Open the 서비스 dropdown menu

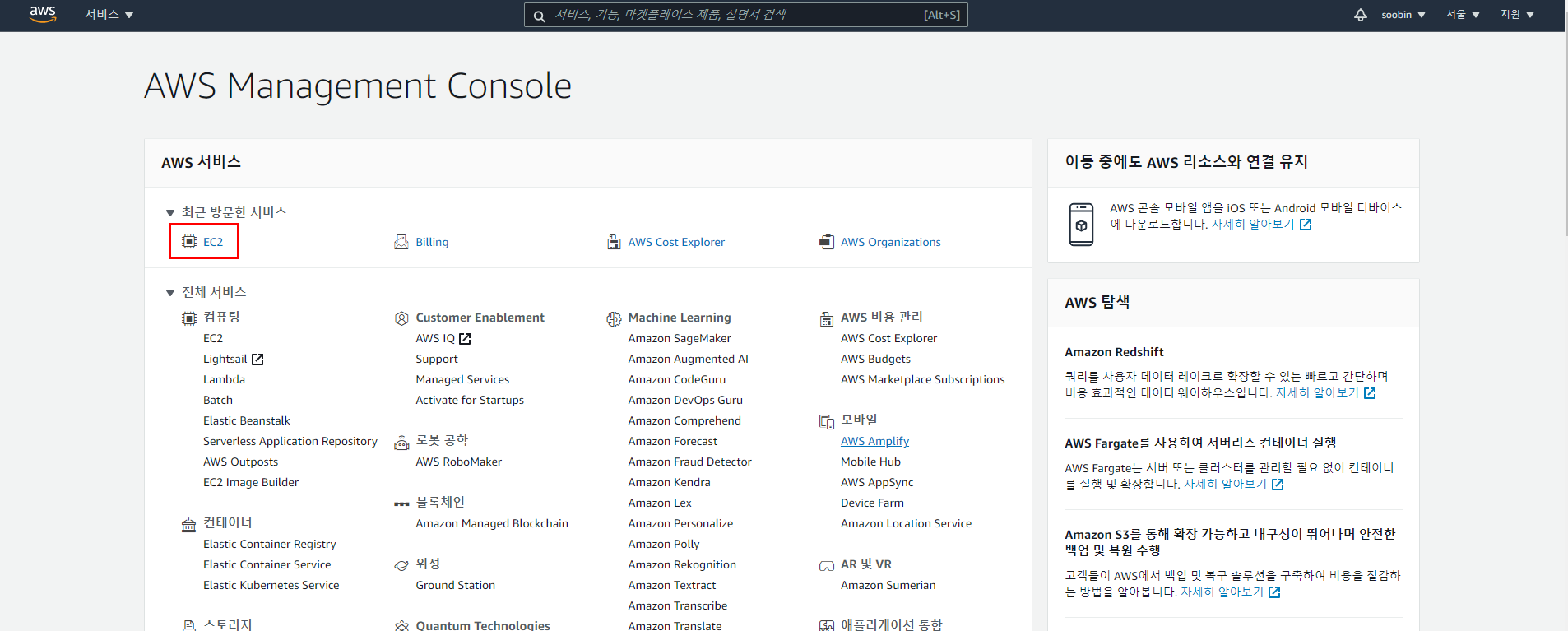(x=109, y=15)
